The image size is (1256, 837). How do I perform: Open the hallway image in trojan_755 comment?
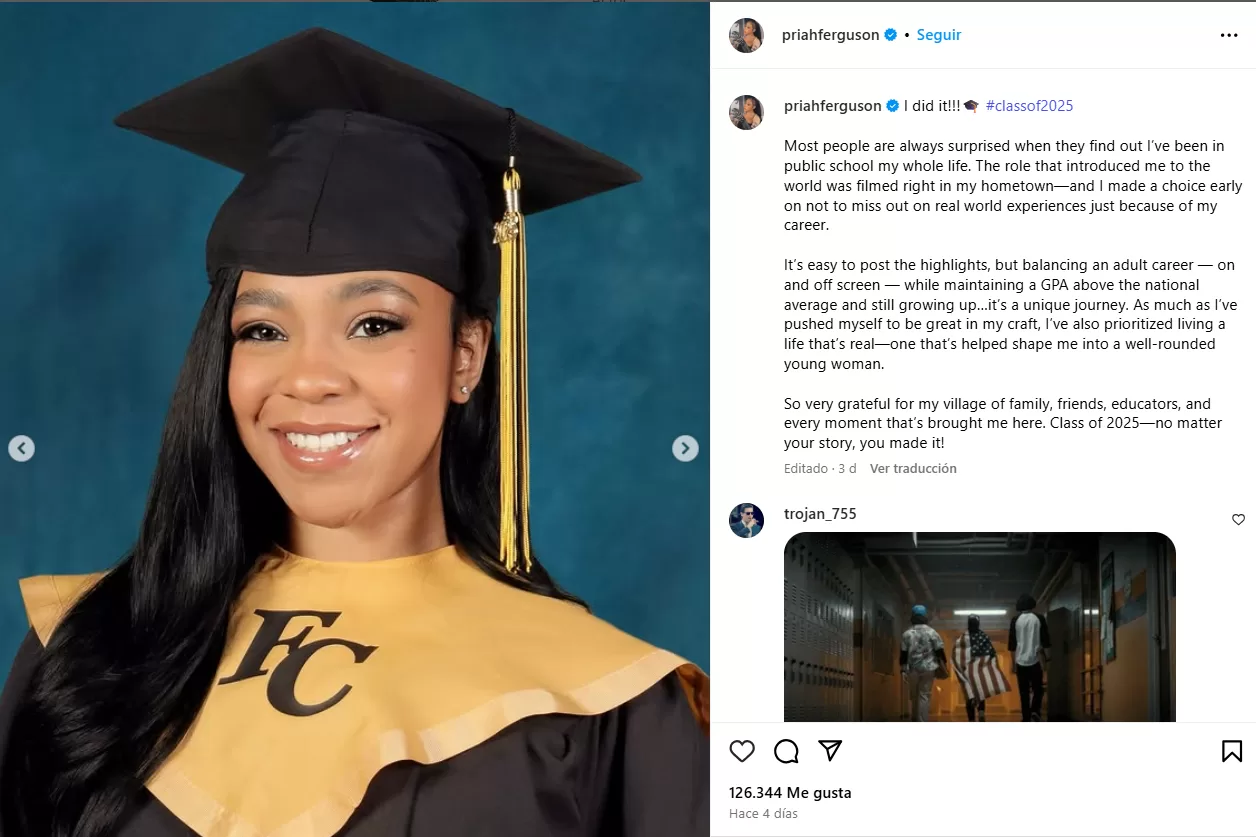979,627
